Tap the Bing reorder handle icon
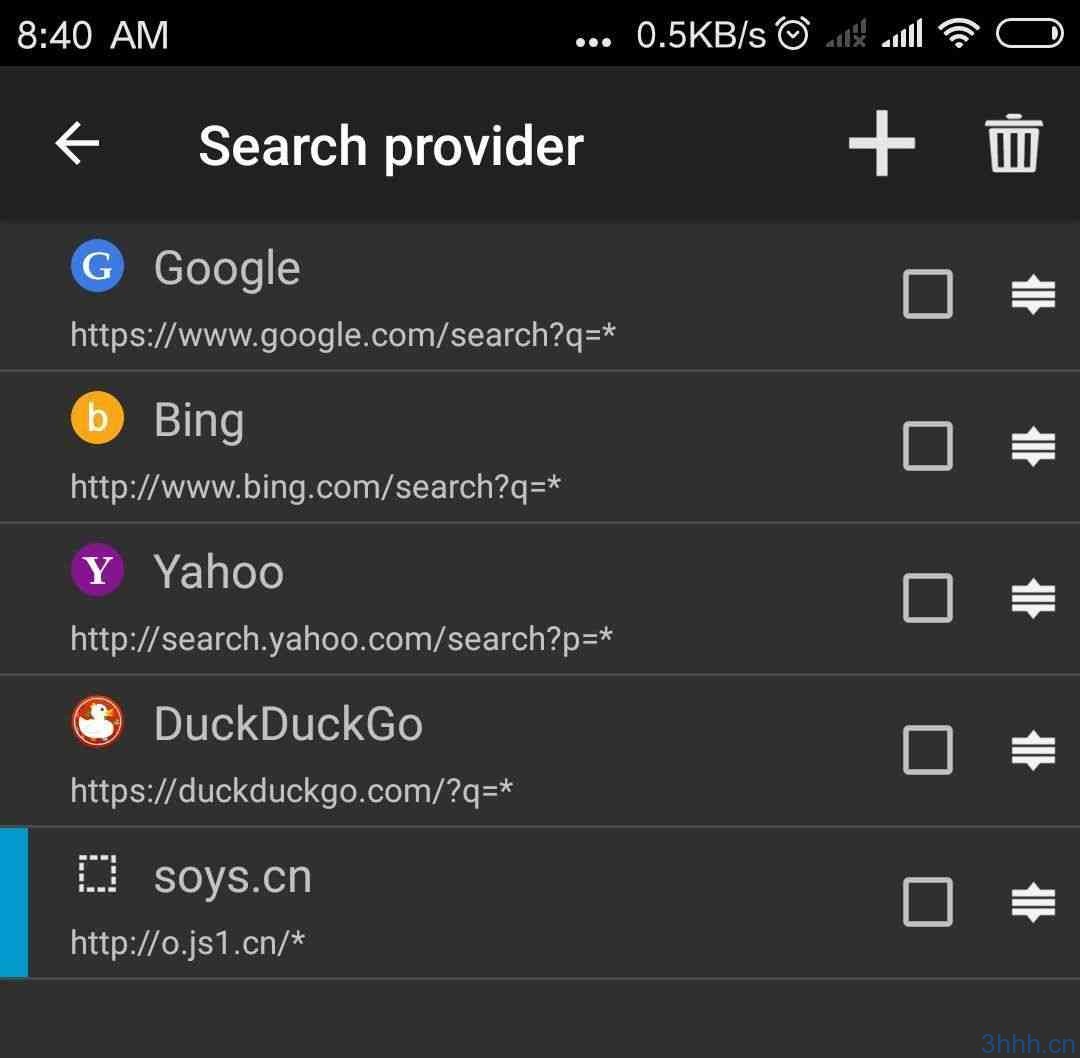 [x=1033, y=447]
